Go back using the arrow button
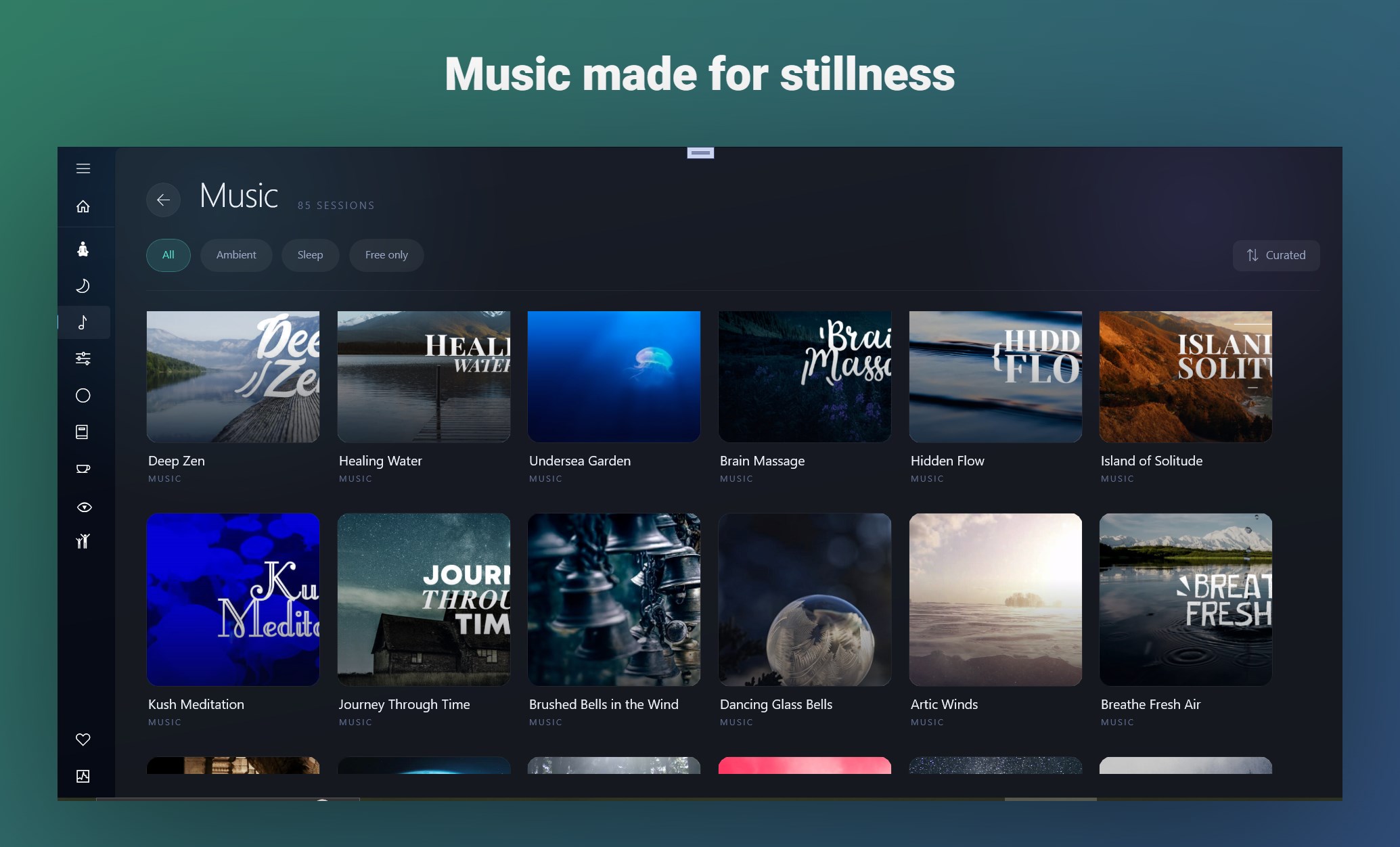Viewport: 1400px width, 847px height. [x=163, y=200]
